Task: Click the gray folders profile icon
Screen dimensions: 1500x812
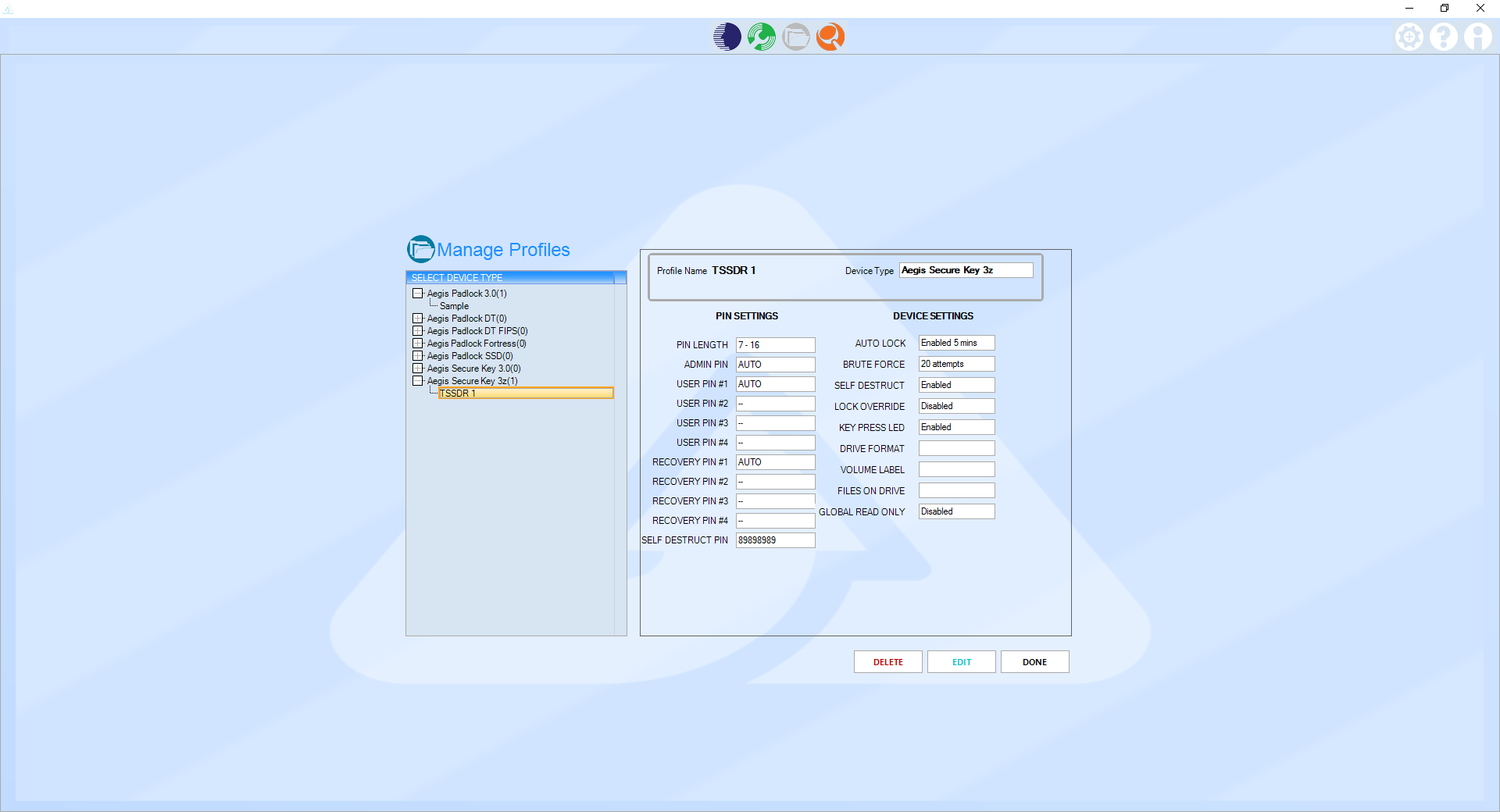Action: coord(795,37)
